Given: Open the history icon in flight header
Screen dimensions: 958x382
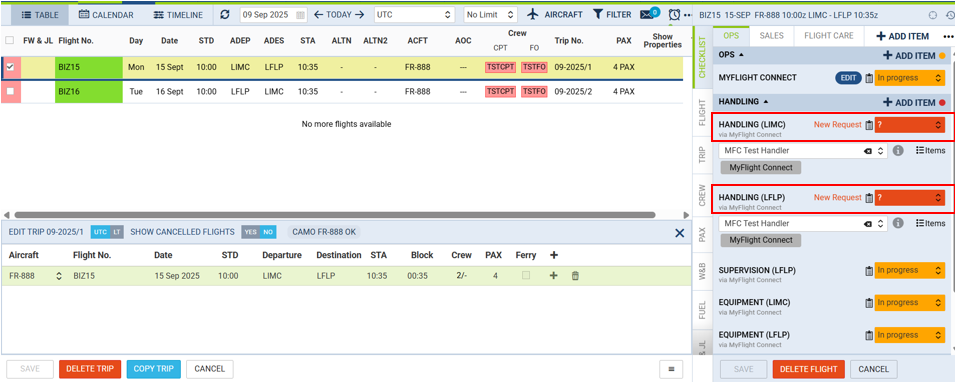Looking at the screenshot, I should [950, 15].
